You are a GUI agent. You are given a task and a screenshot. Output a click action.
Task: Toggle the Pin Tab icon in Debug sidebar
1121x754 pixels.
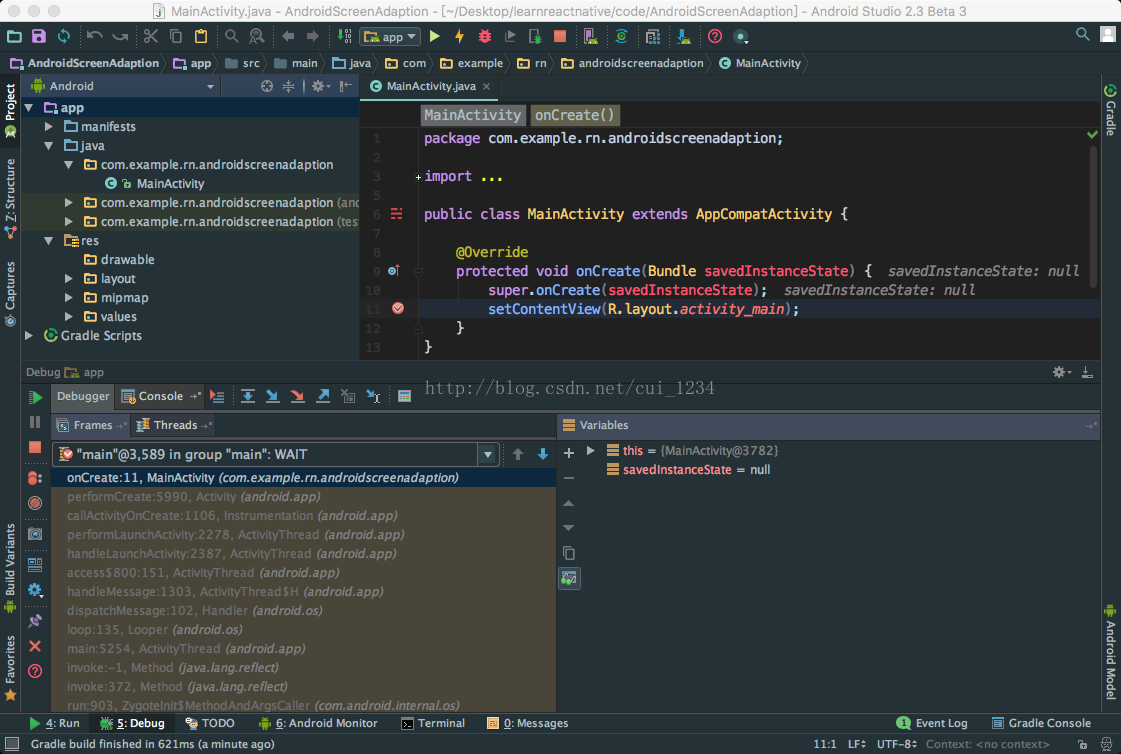[x=34, y=620]
